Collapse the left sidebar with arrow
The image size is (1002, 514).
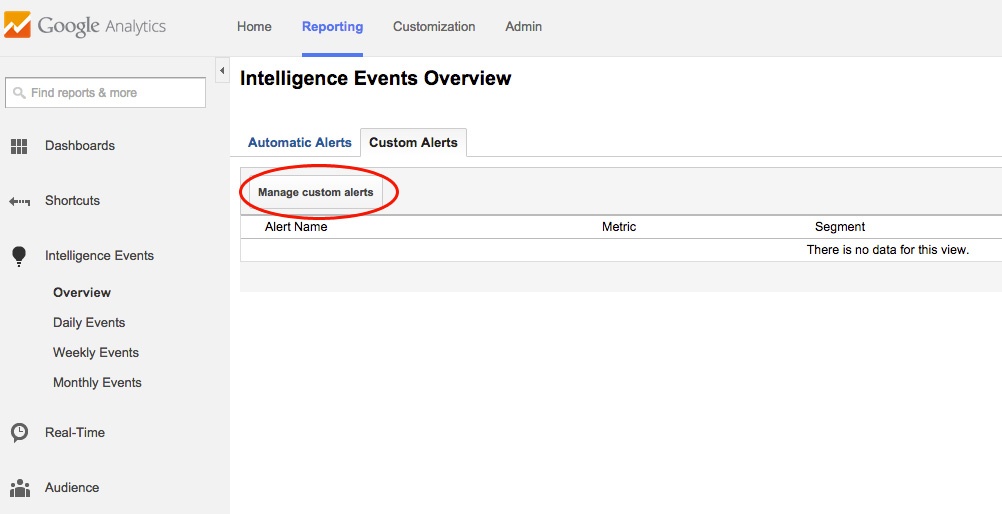coord(222,71)
